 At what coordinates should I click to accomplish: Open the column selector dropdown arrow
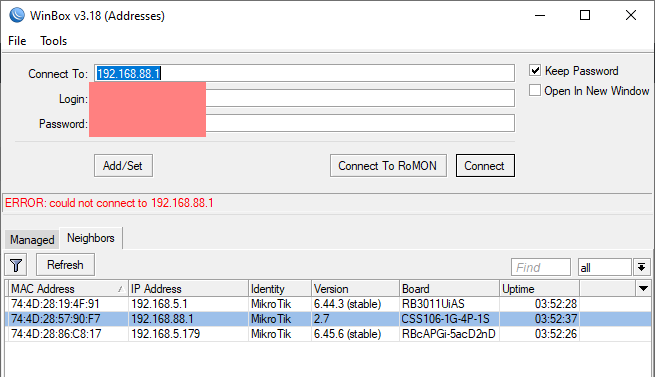coord(643,288)
